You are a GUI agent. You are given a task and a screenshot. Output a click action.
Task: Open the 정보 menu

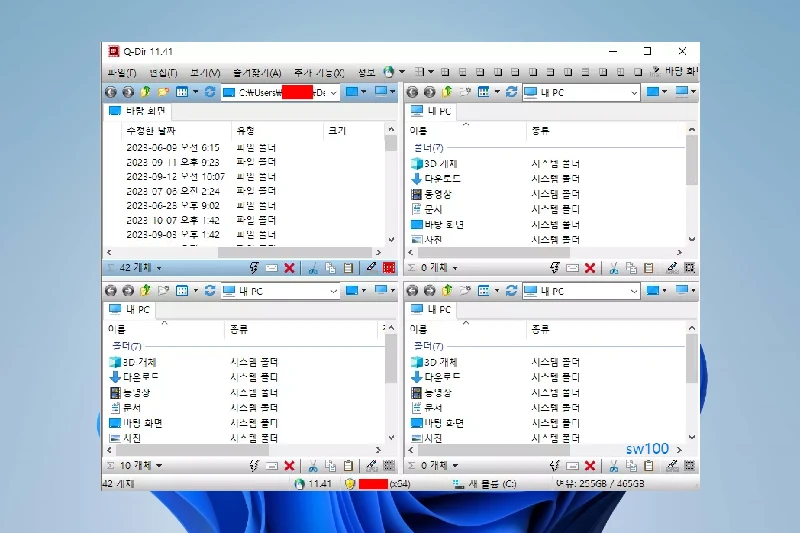click(366, 72)
